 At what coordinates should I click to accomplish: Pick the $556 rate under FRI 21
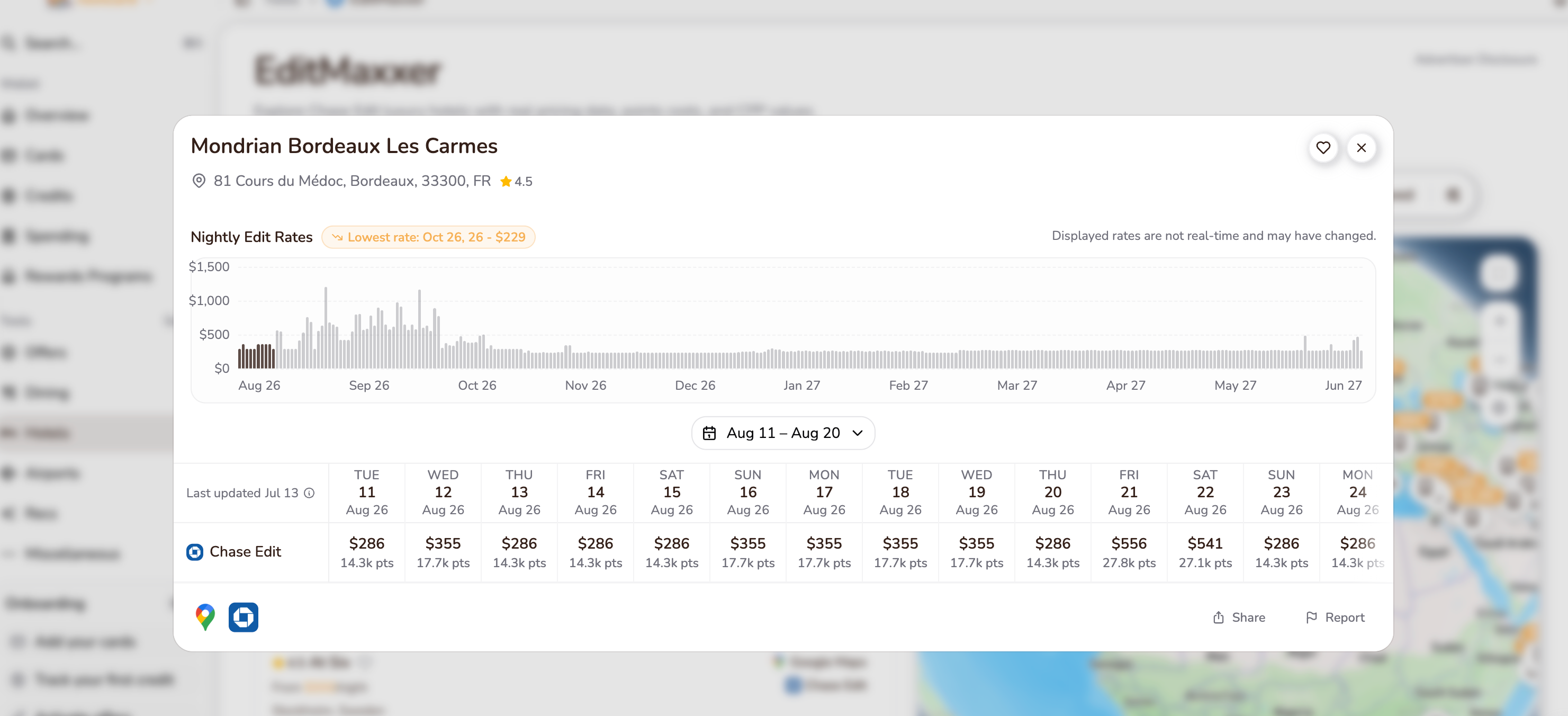1129,552
